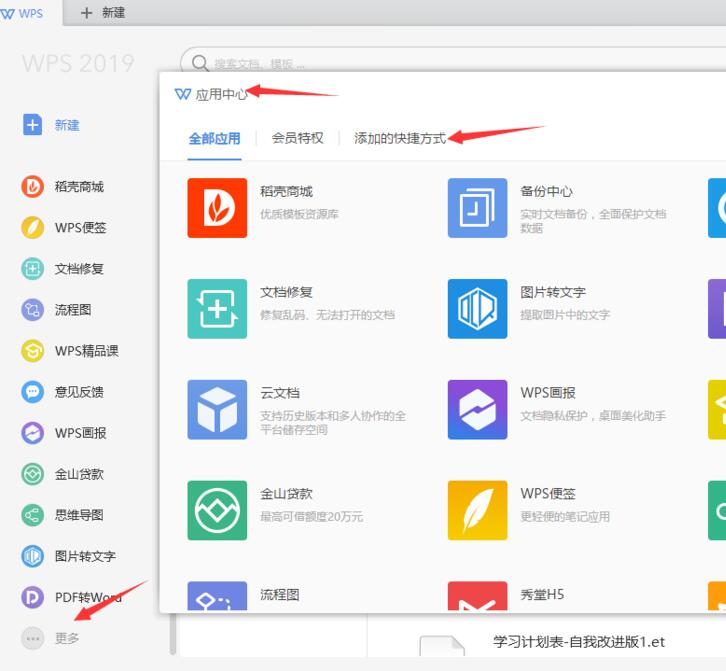Open the 图片转文字 app tile icon
This screenshot has width=726, height=671.
pos(477,309)
